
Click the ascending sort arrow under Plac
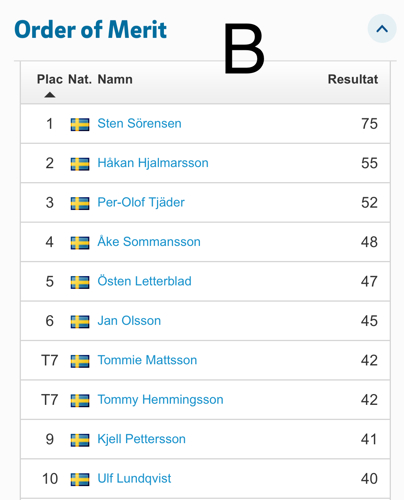[x=50, y=95]
